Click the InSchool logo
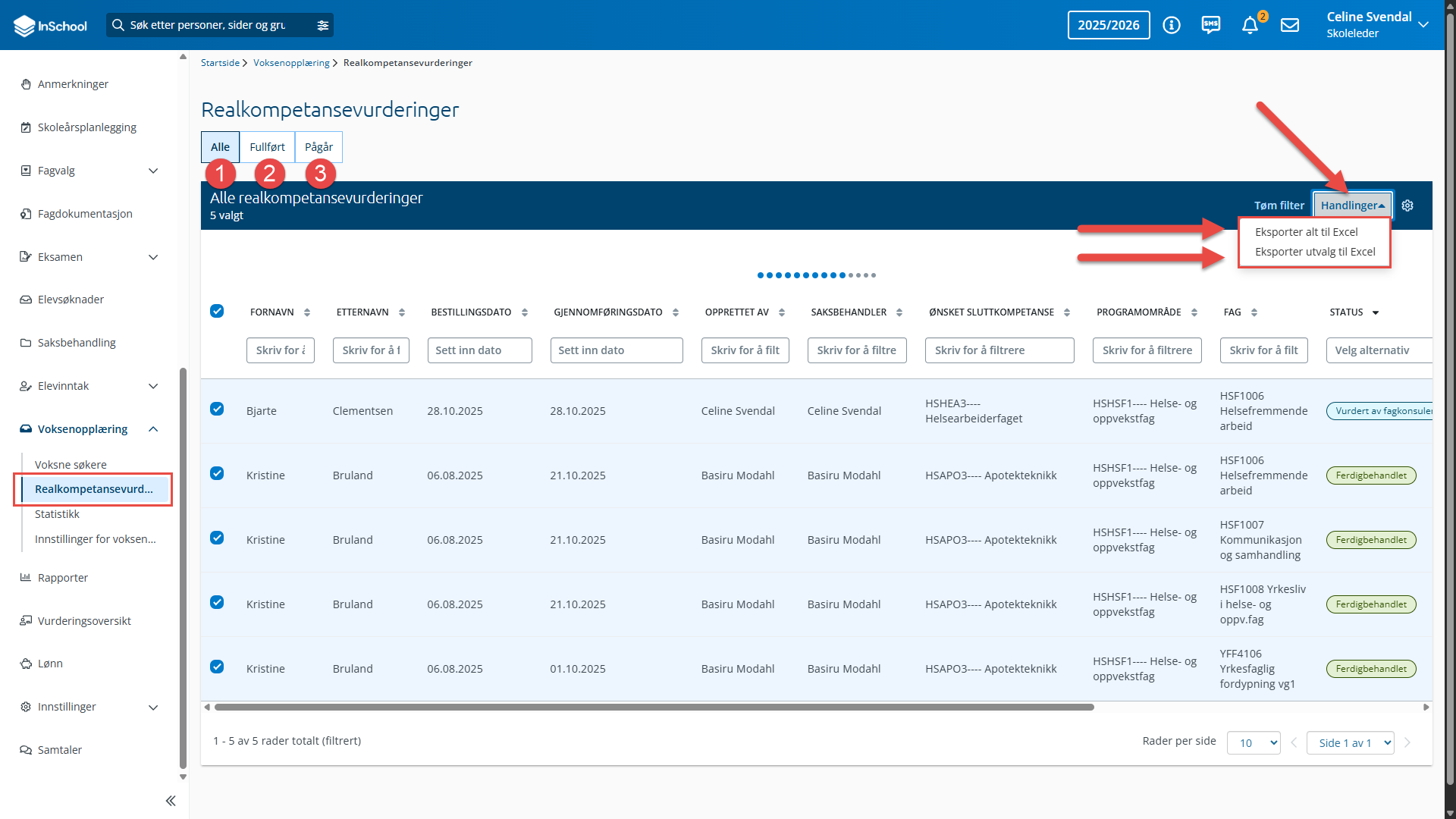Viewport: 1456px width, 819px height. (51, 26)
